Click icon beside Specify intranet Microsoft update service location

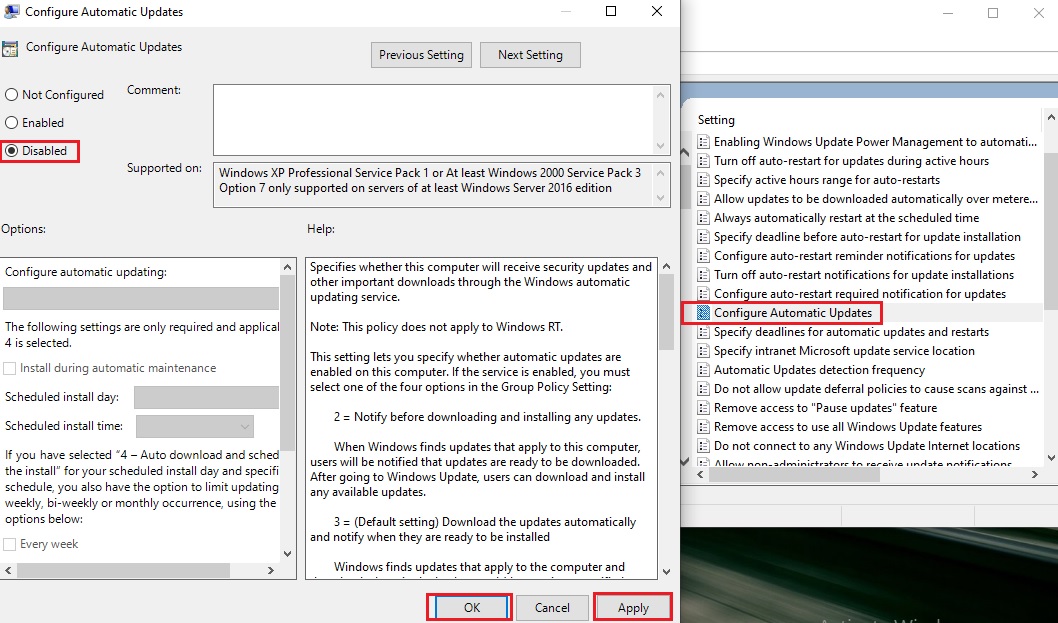coord(703,351)
